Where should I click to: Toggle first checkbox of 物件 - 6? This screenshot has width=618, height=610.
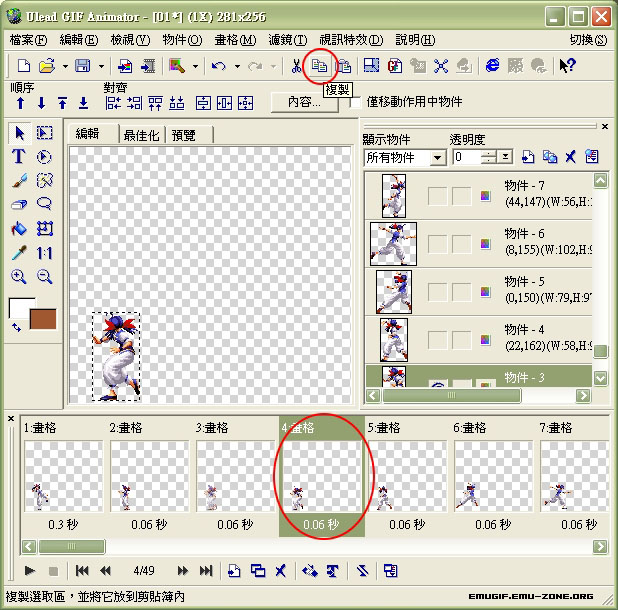point(437,244)
